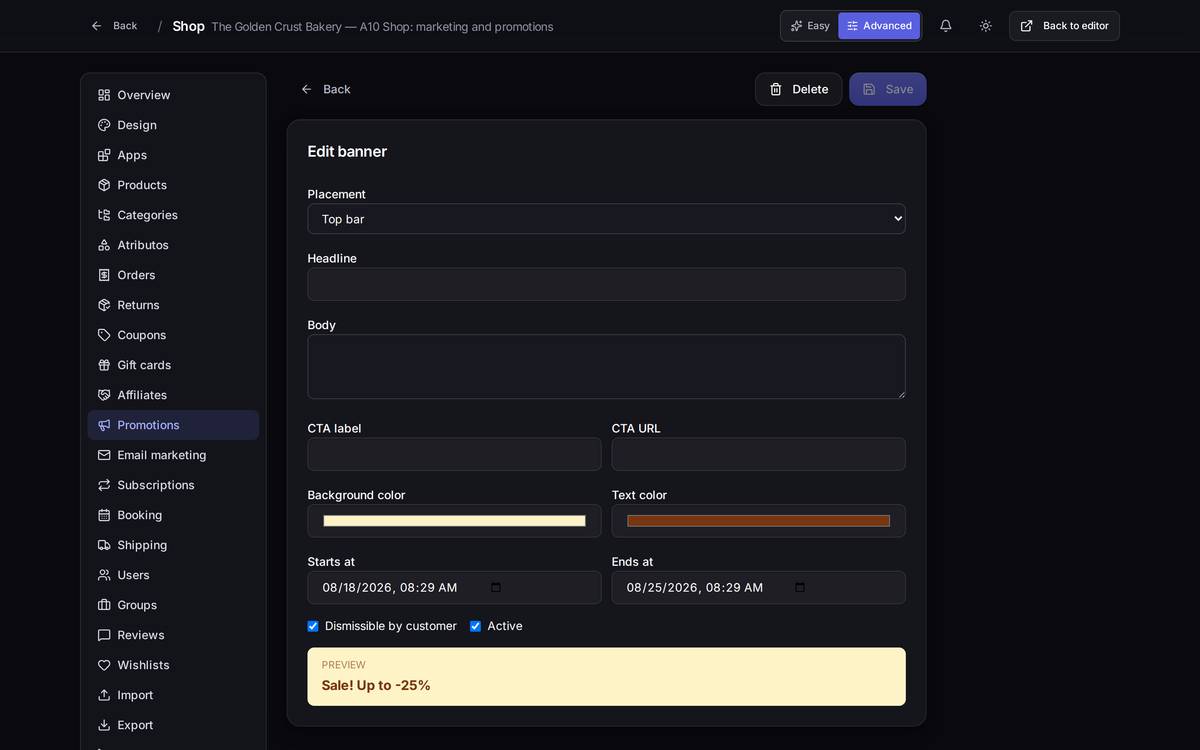Go to Returns in the sidebar

pos(173,305)
